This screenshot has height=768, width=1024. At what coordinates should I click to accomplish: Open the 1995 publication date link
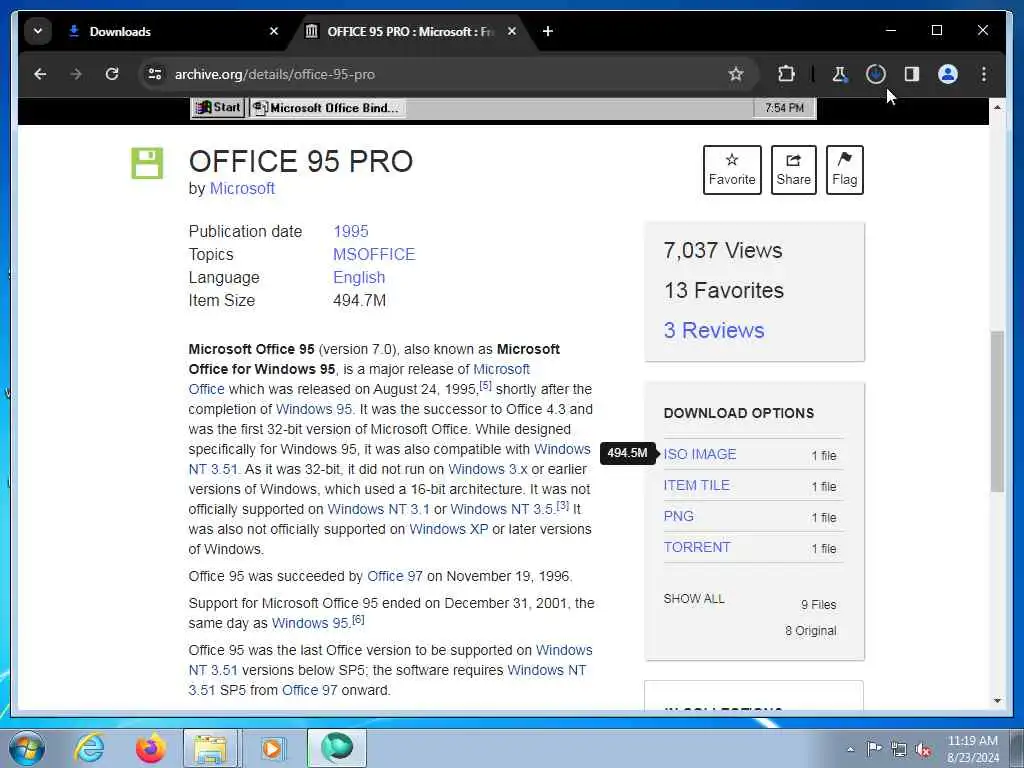click(351, 232)
